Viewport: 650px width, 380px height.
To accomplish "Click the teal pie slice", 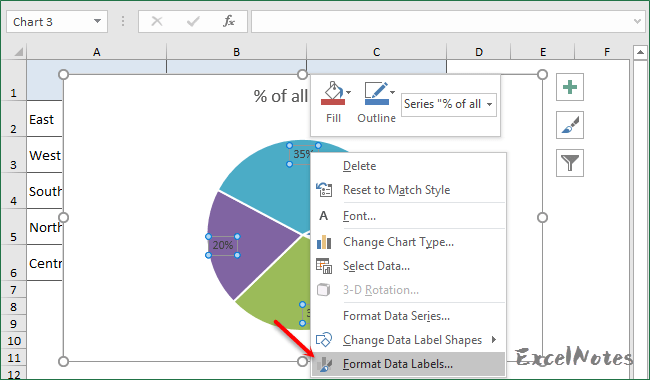I will click(x=269, y=182).
